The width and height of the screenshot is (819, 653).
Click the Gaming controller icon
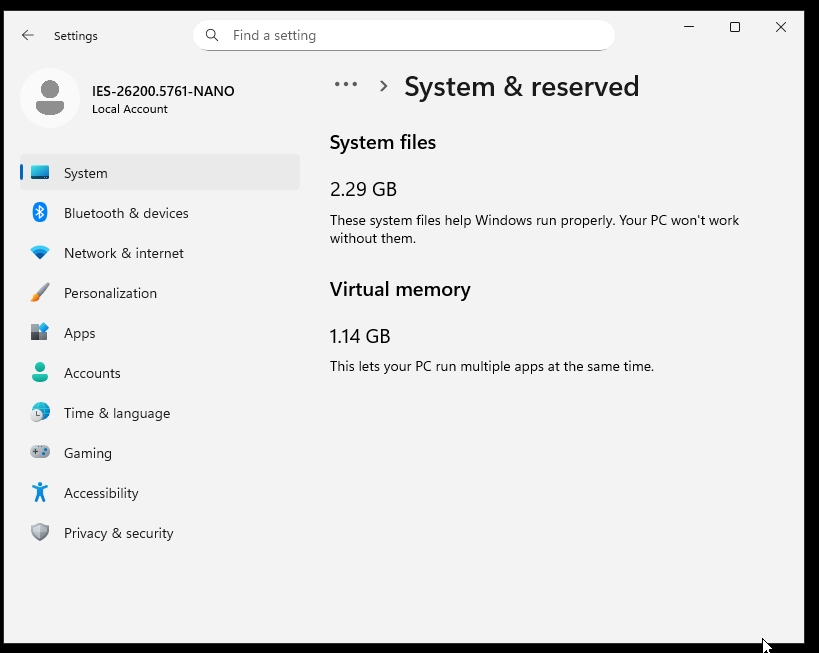[x=40, y=452]
